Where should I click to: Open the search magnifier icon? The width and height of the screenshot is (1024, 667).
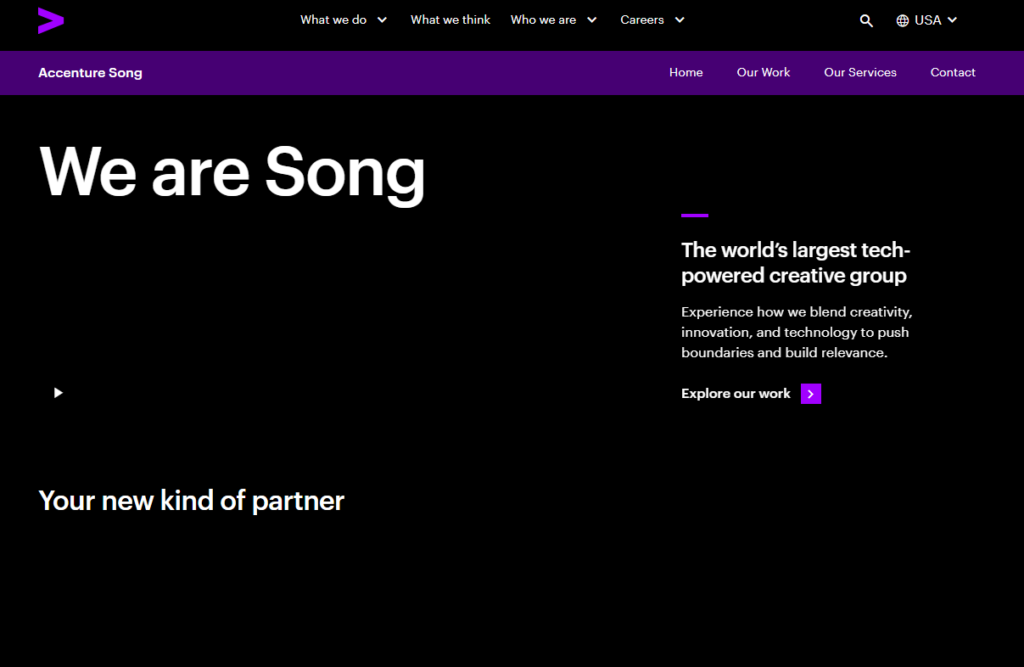pos(866,21)
